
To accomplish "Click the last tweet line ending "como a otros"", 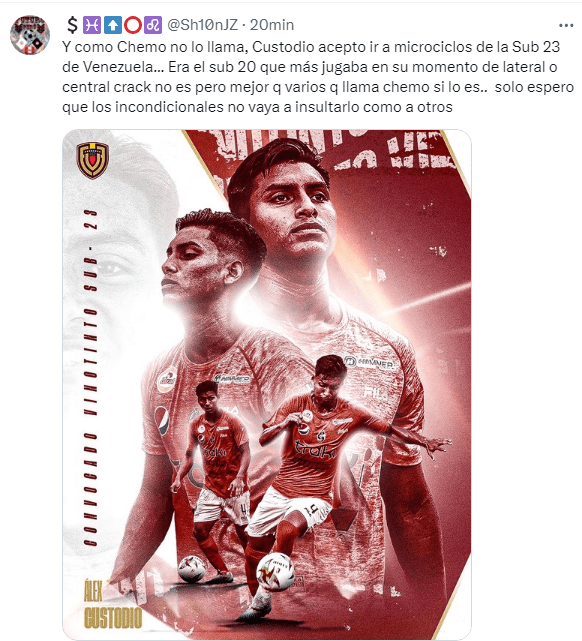I will click(257, 107).
